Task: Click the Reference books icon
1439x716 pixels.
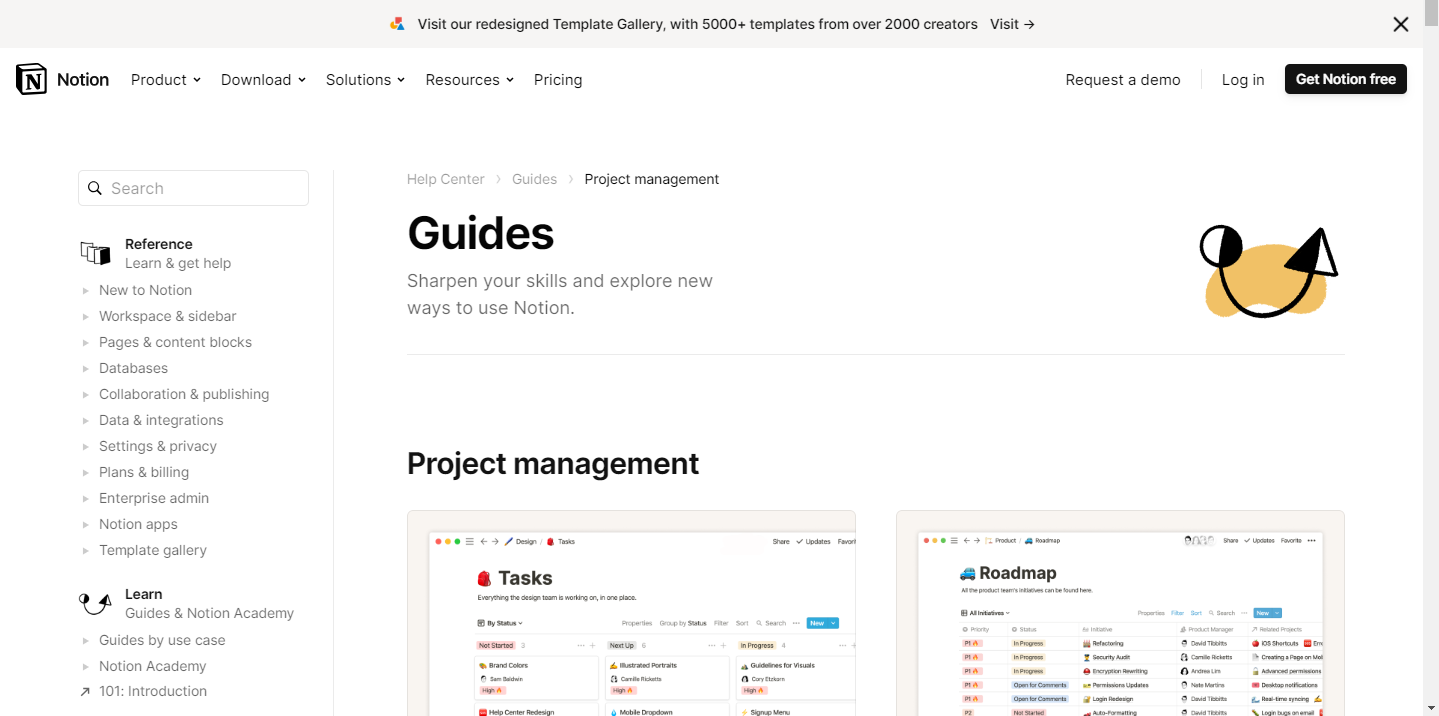Action: tap(95, 253)
